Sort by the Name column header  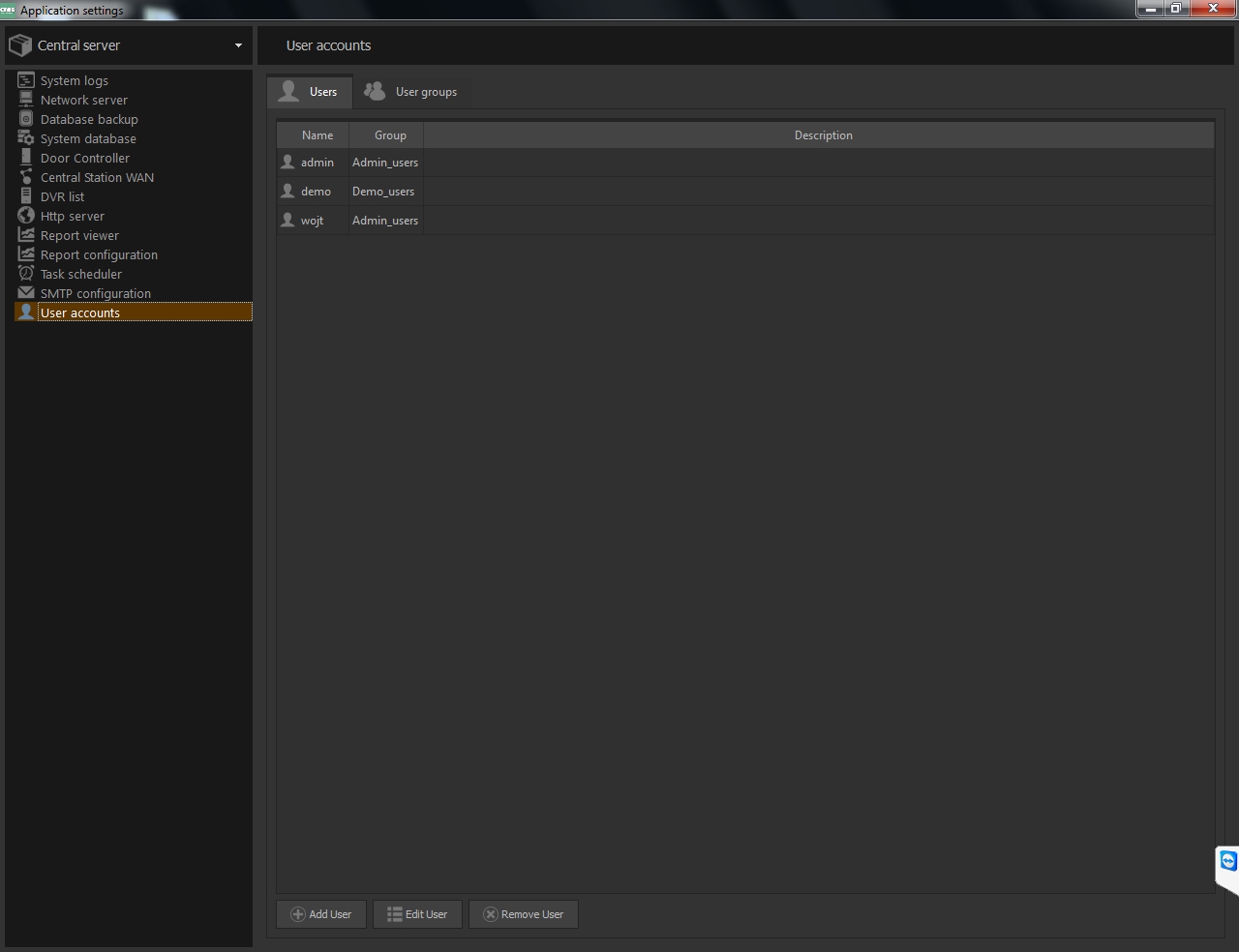[317, 135]
